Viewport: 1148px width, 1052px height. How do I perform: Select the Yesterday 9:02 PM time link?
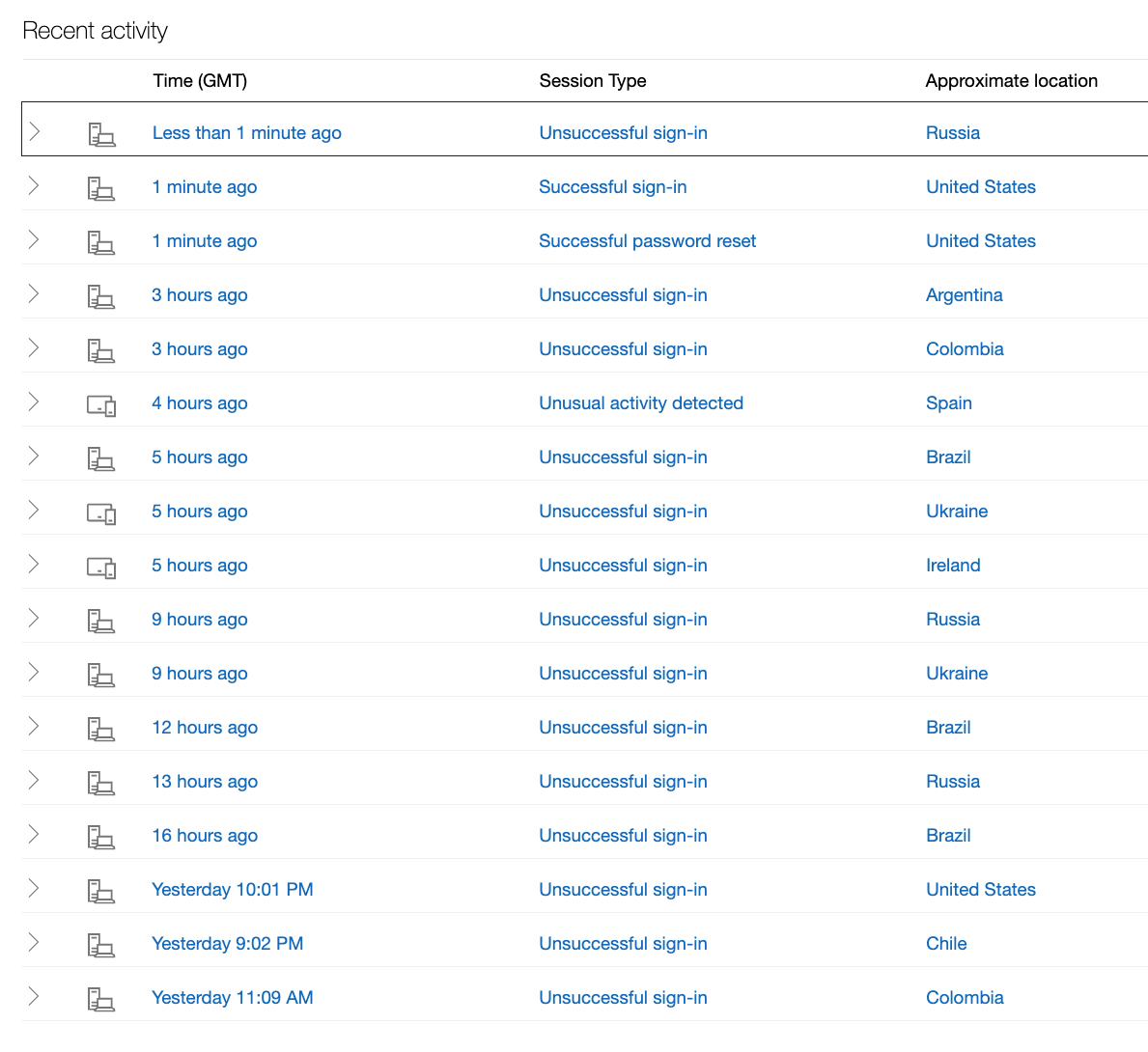coord(227,944)
